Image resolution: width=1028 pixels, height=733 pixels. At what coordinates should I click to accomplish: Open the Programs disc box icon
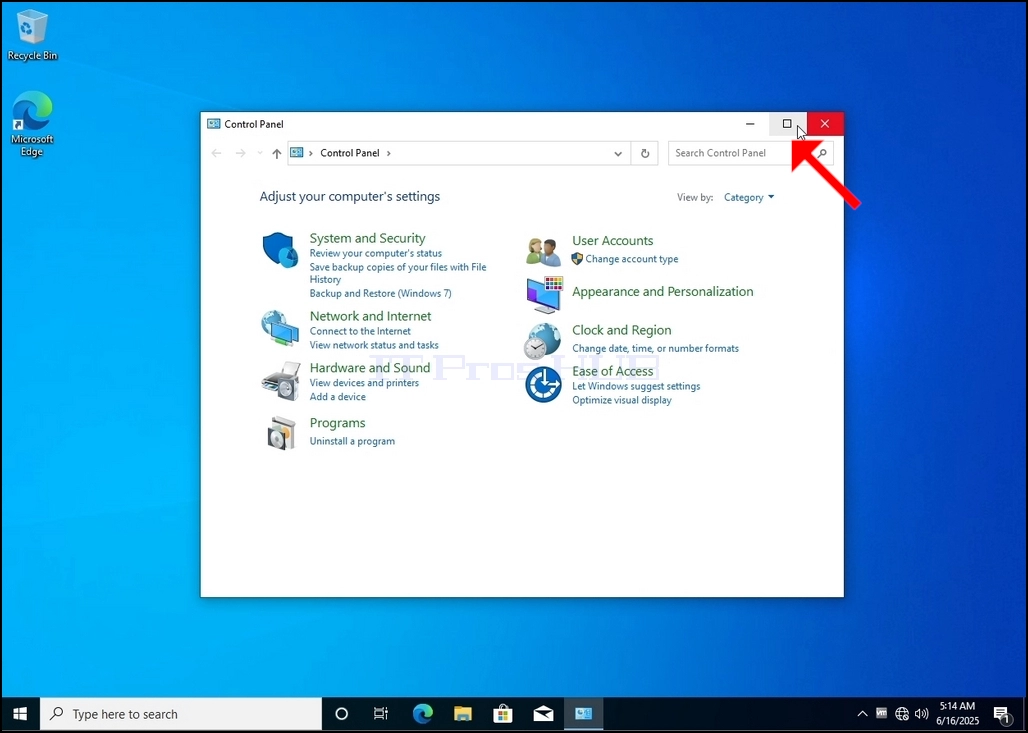click(x=281, y=432)
